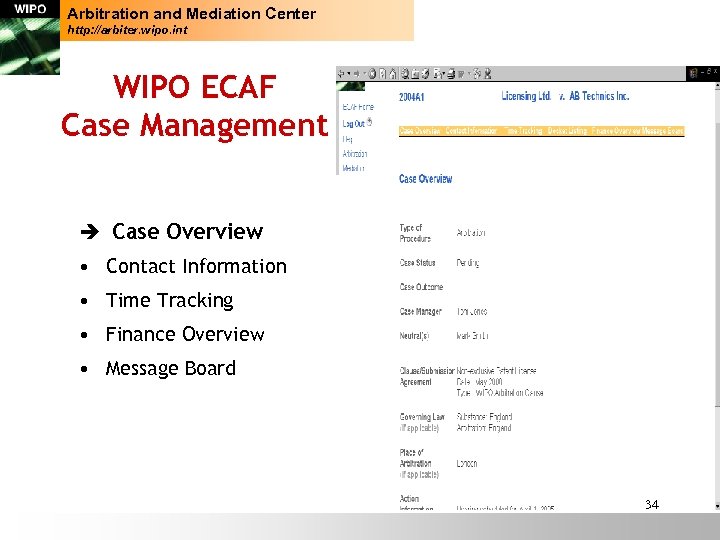Image resolution: width=720 pixels, height=540 pixels.
Task: Click the Case Status value 'Pending'
Action: 468,263
